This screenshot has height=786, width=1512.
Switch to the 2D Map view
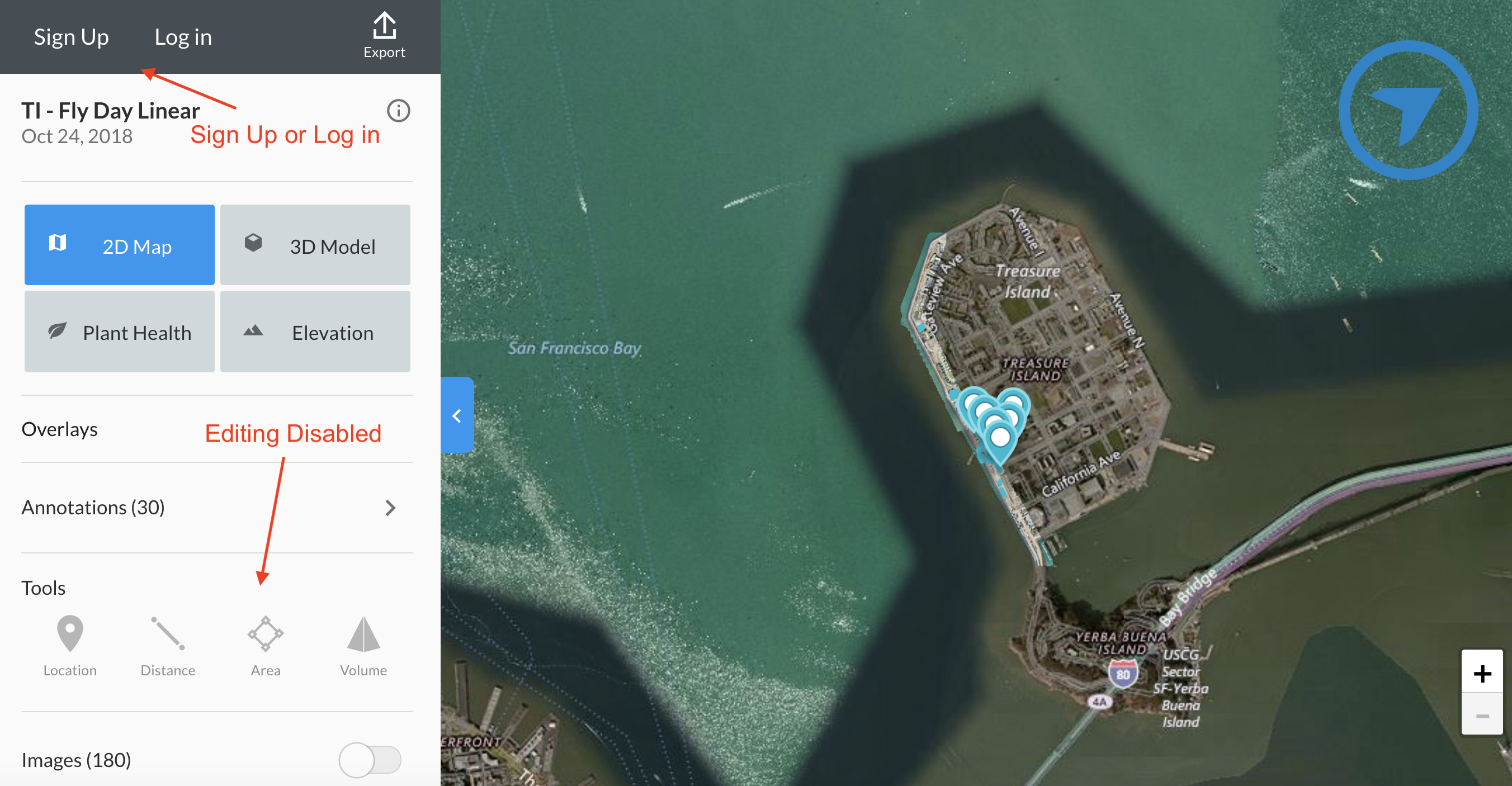tap(119, 245)
